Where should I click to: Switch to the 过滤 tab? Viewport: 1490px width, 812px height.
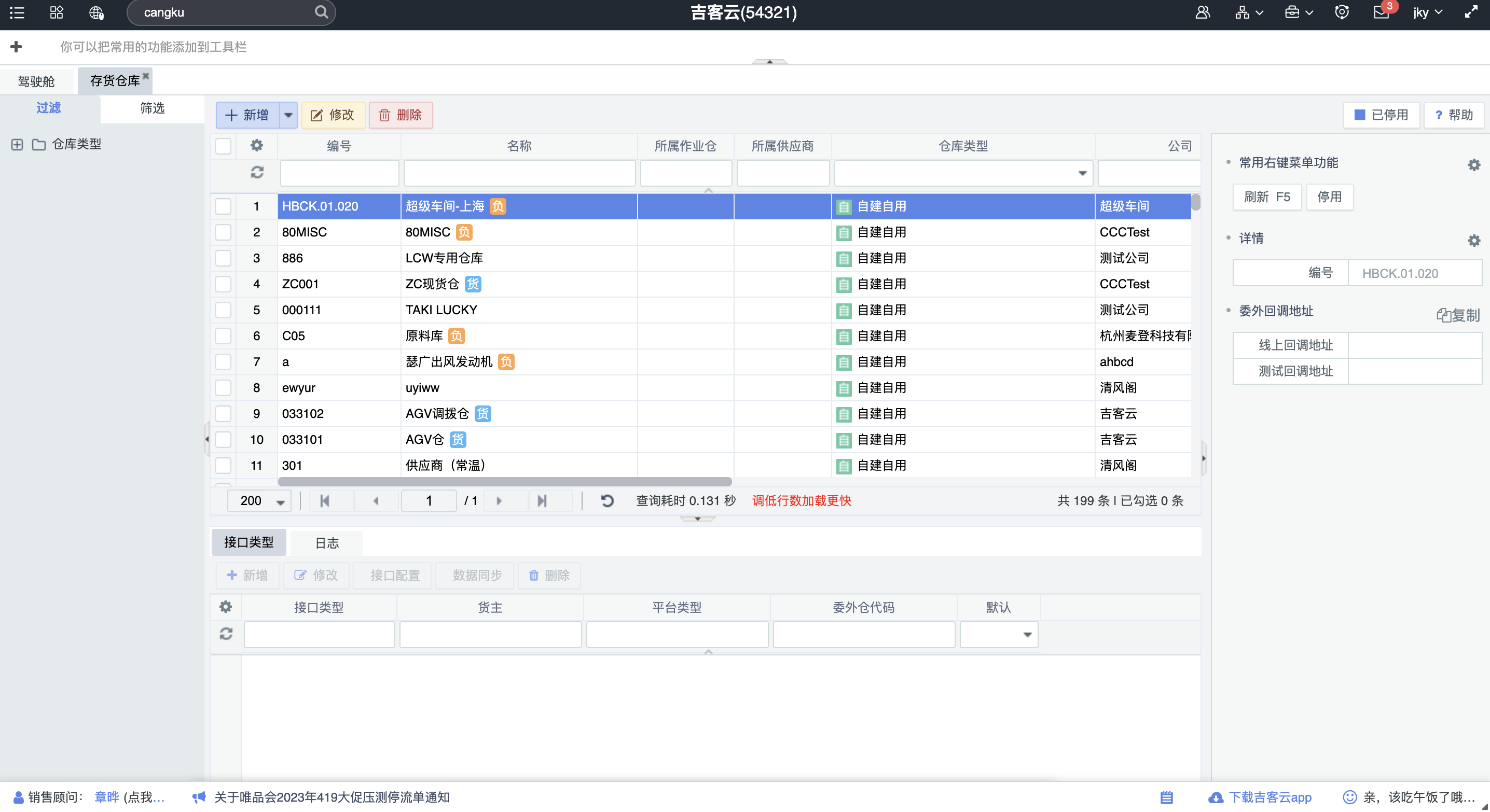[x=49, y=108]
